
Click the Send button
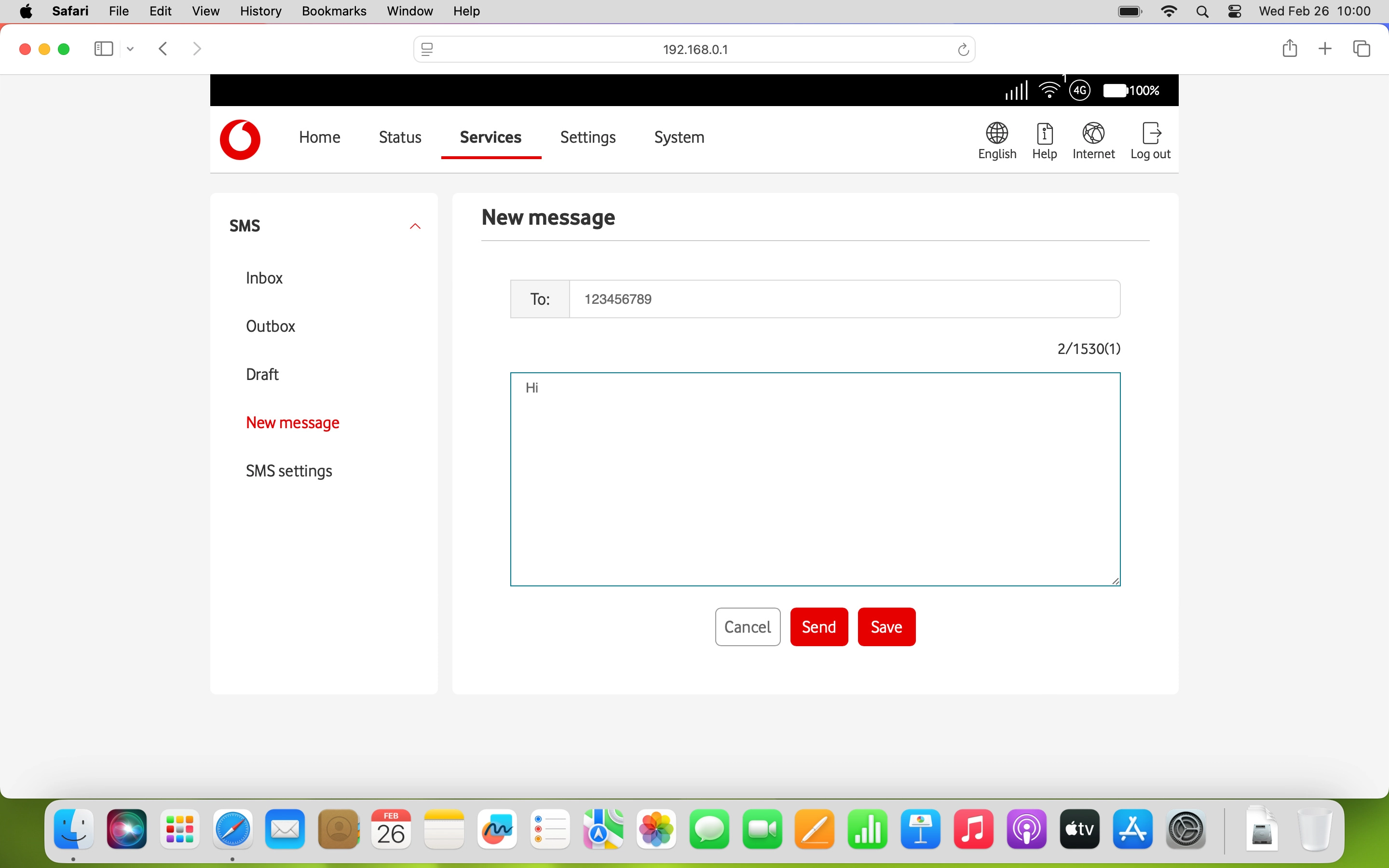pos(818,626)
